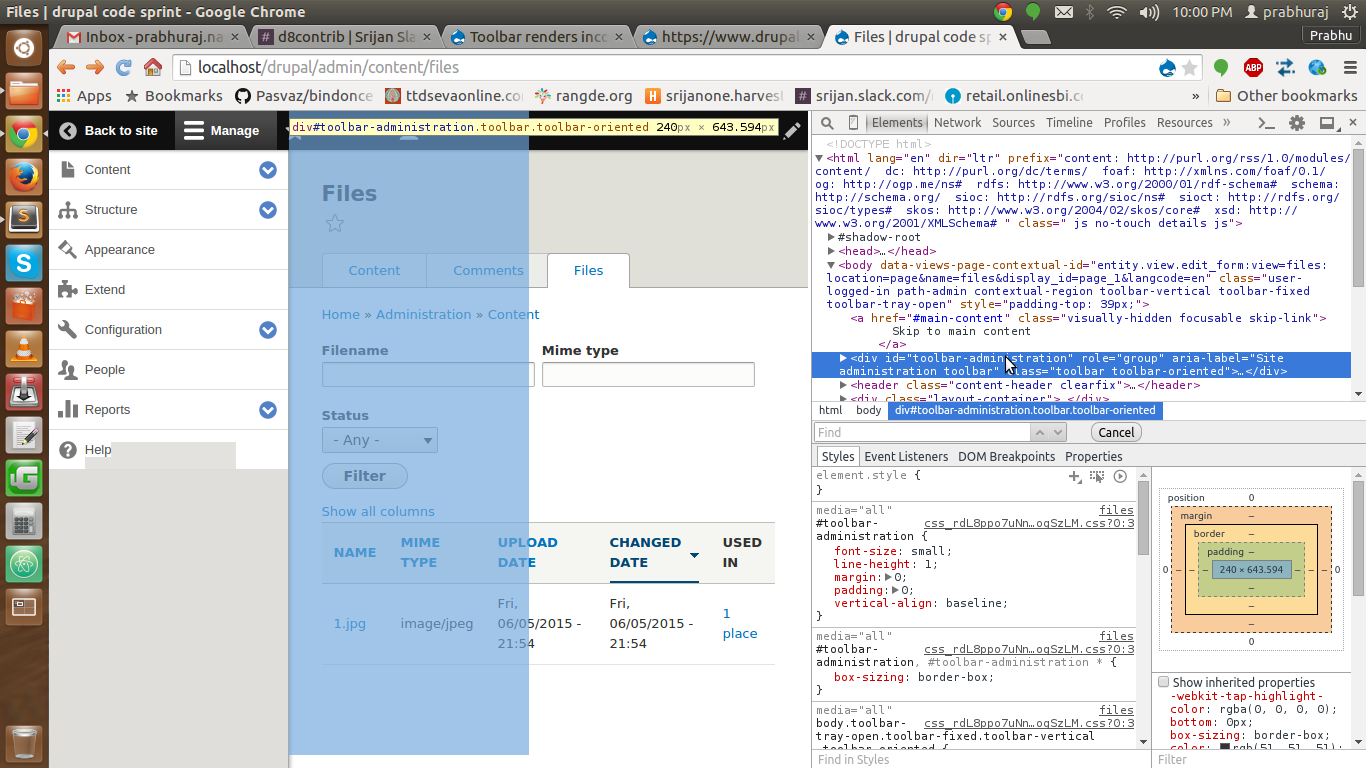Open the DevTools Timeline panel
1366x768 pixels.
tap(1069, 123)
